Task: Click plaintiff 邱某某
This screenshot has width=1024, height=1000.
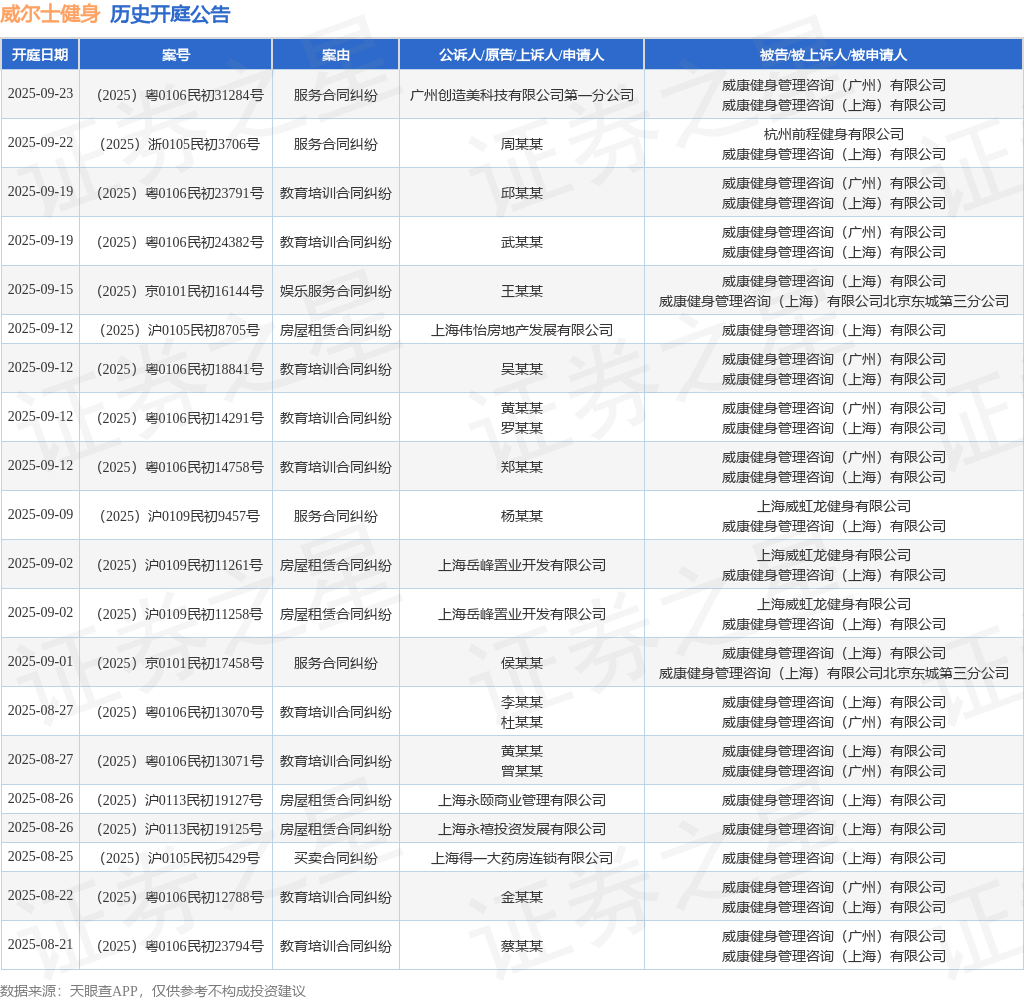Action: pos(522,193)
